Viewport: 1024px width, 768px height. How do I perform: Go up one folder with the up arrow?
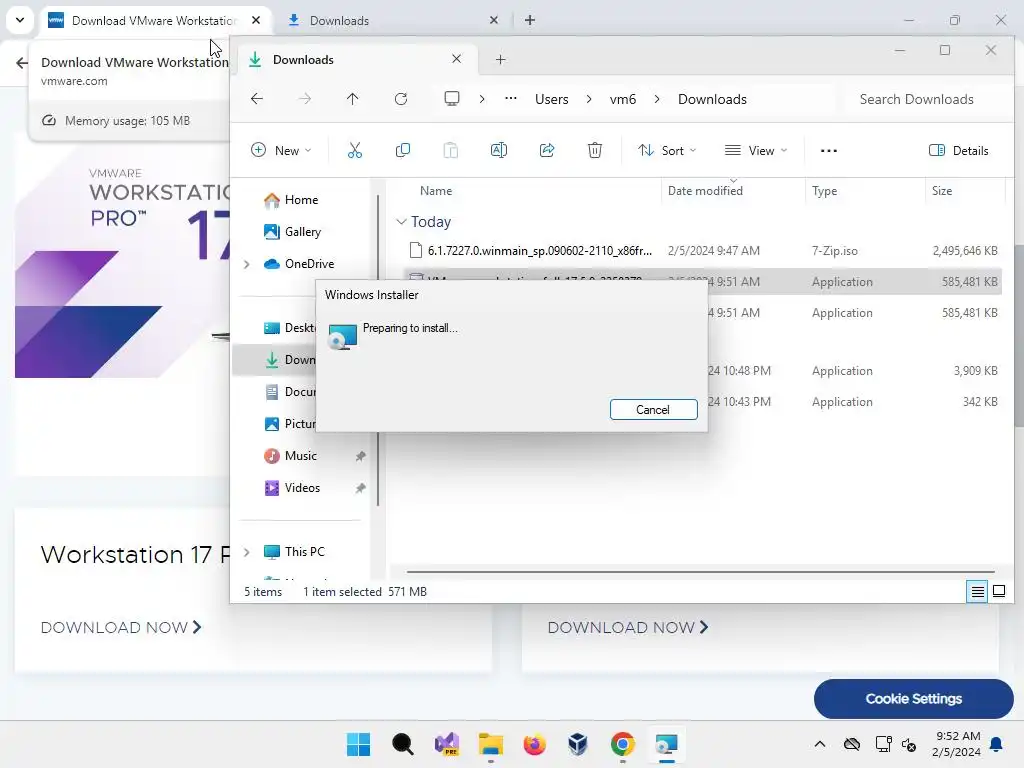point(353,99)
